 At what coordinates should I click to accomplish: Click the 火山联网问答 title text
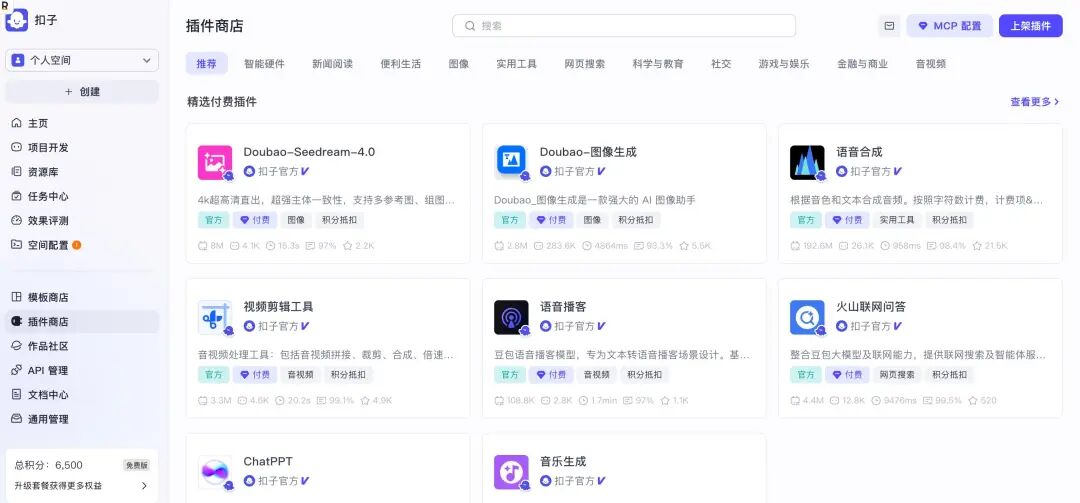click(x=871, y=307)
